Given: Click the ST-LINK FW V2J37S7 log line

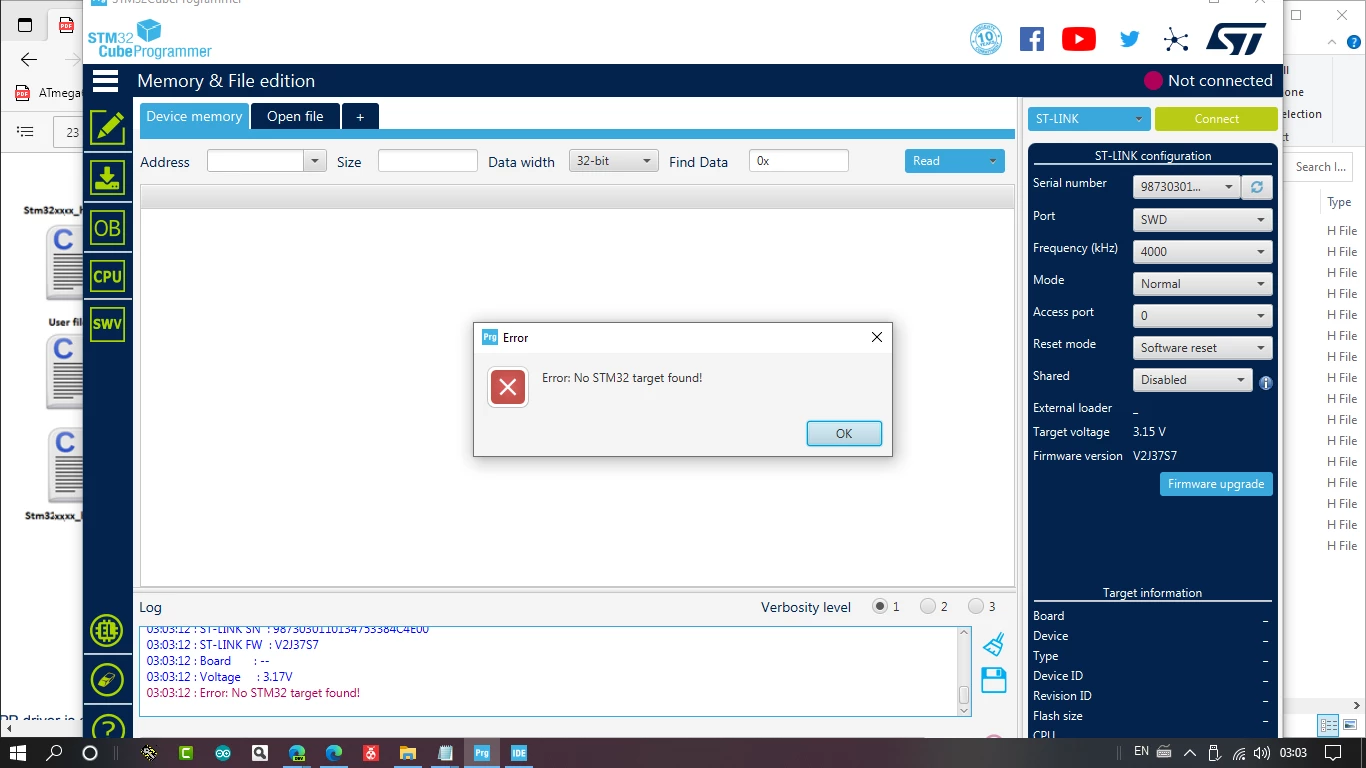Looking at the screenshot, I should click(232, 645).
